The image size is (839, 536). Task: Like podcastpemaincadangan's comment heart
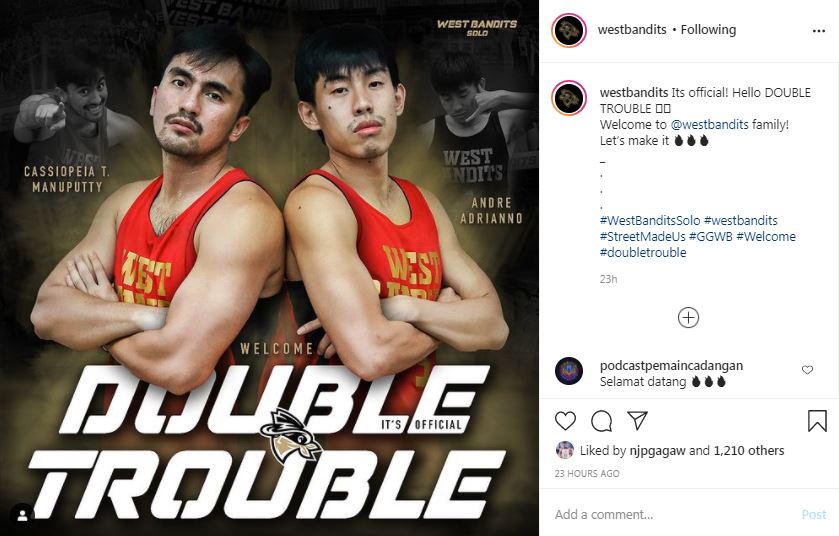(x=807, y=370)
